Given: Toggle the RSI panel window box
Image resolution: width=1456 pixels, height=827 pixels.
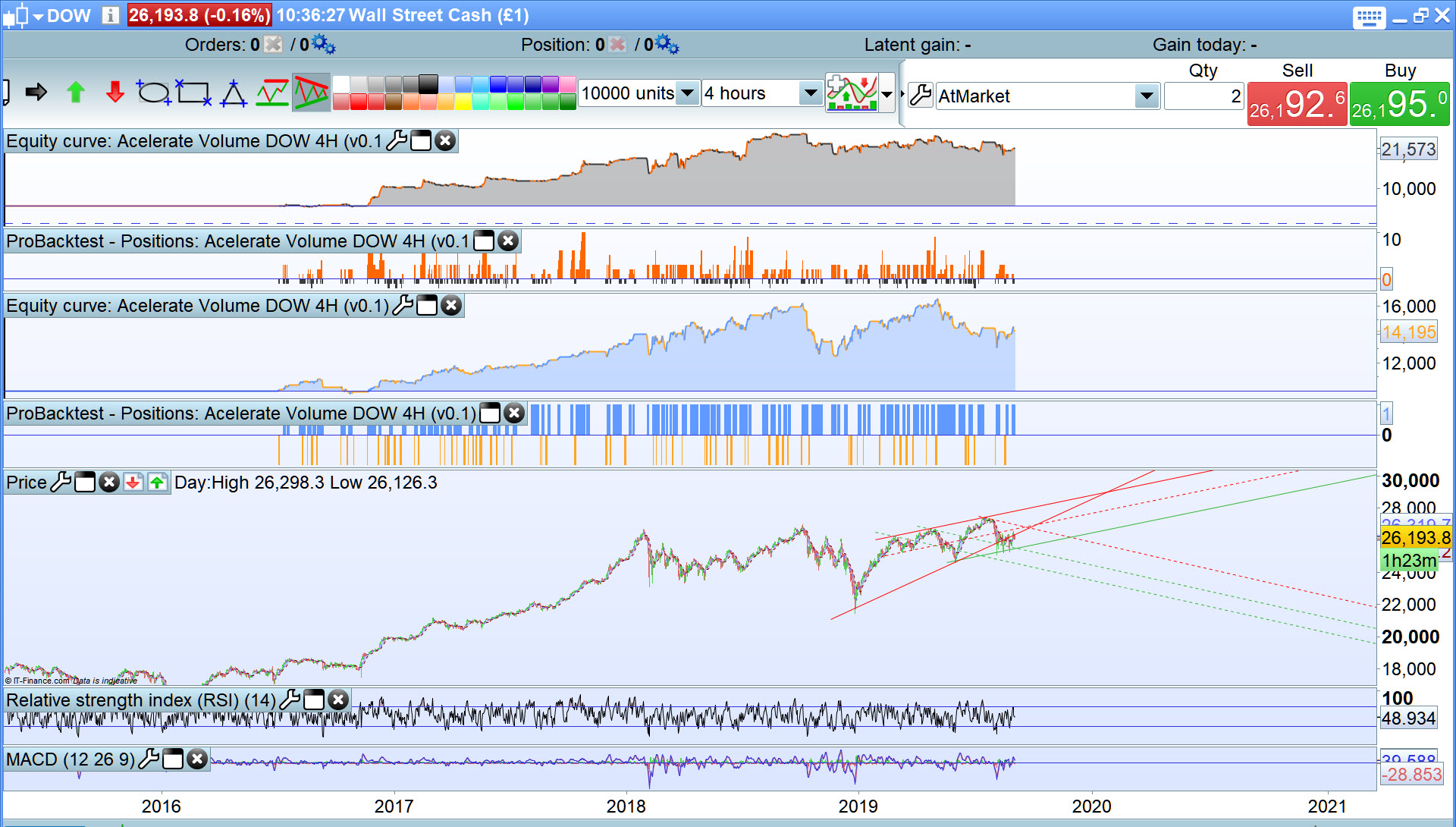Looking at the screenshot, I should point(314,700).
